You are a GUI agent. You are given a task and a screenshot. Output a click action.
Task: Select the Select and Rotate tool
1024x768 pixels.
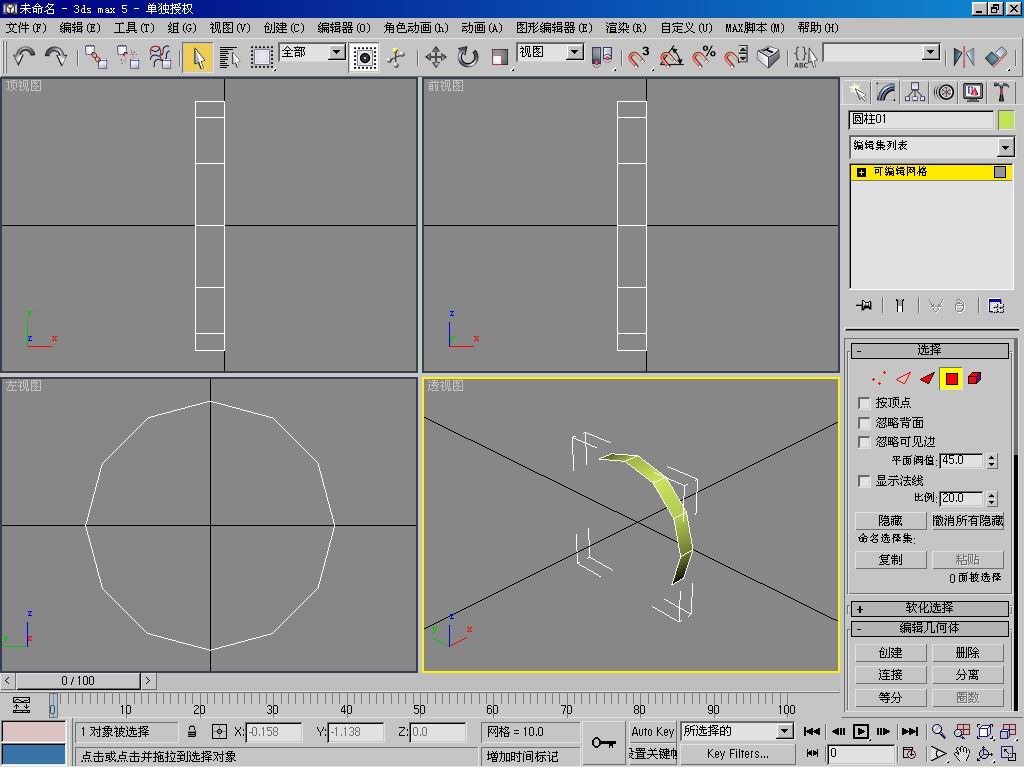pos(468,57)
